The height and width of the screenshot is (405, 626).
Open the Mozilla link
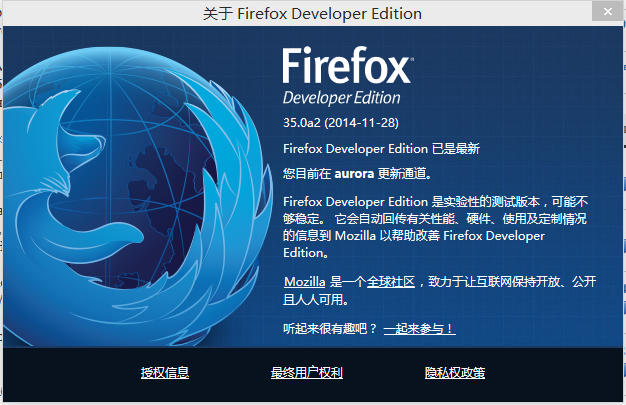point(305,282)
